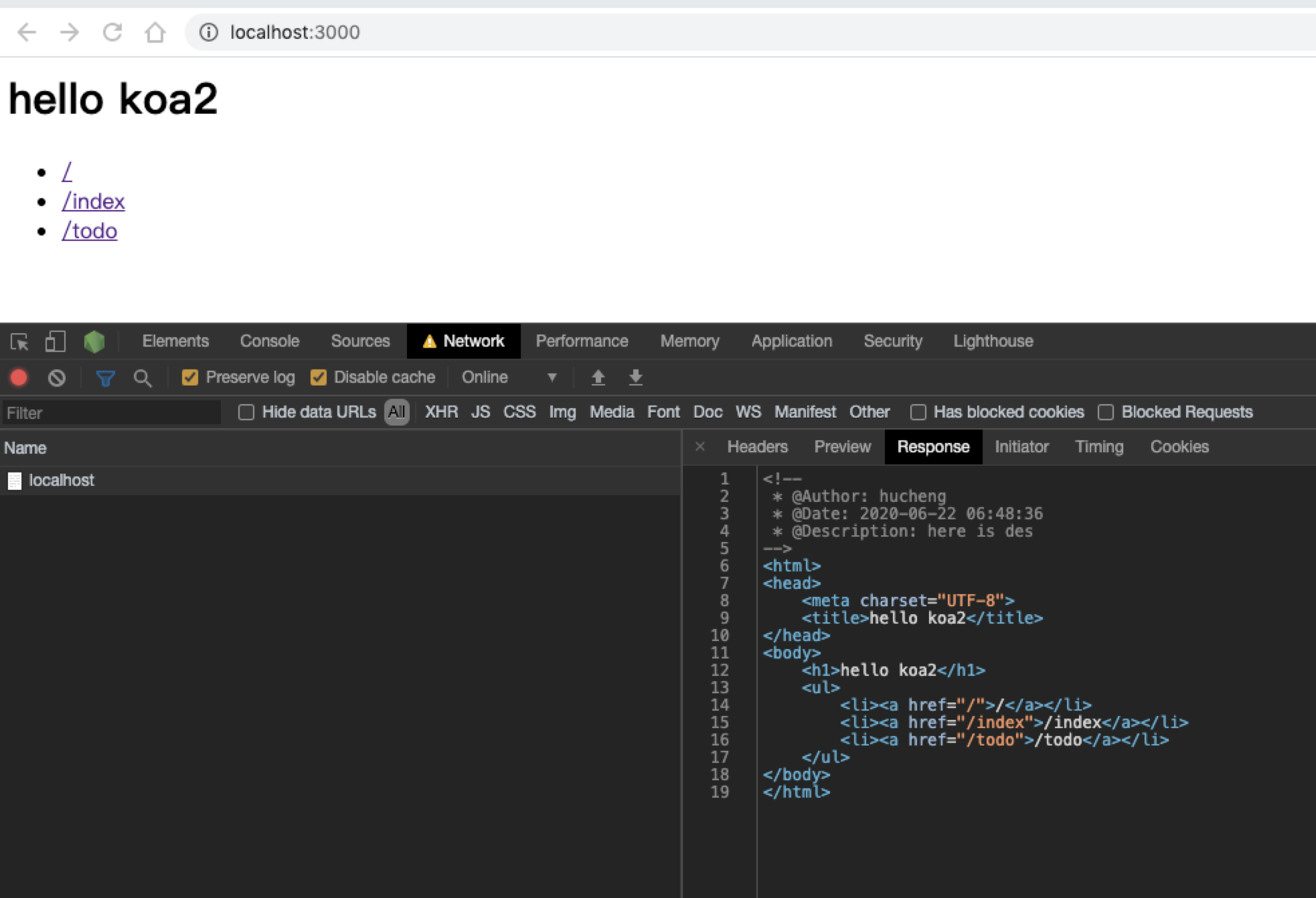
Task: Open the Performance panel
Action: [x=582, y=341]
